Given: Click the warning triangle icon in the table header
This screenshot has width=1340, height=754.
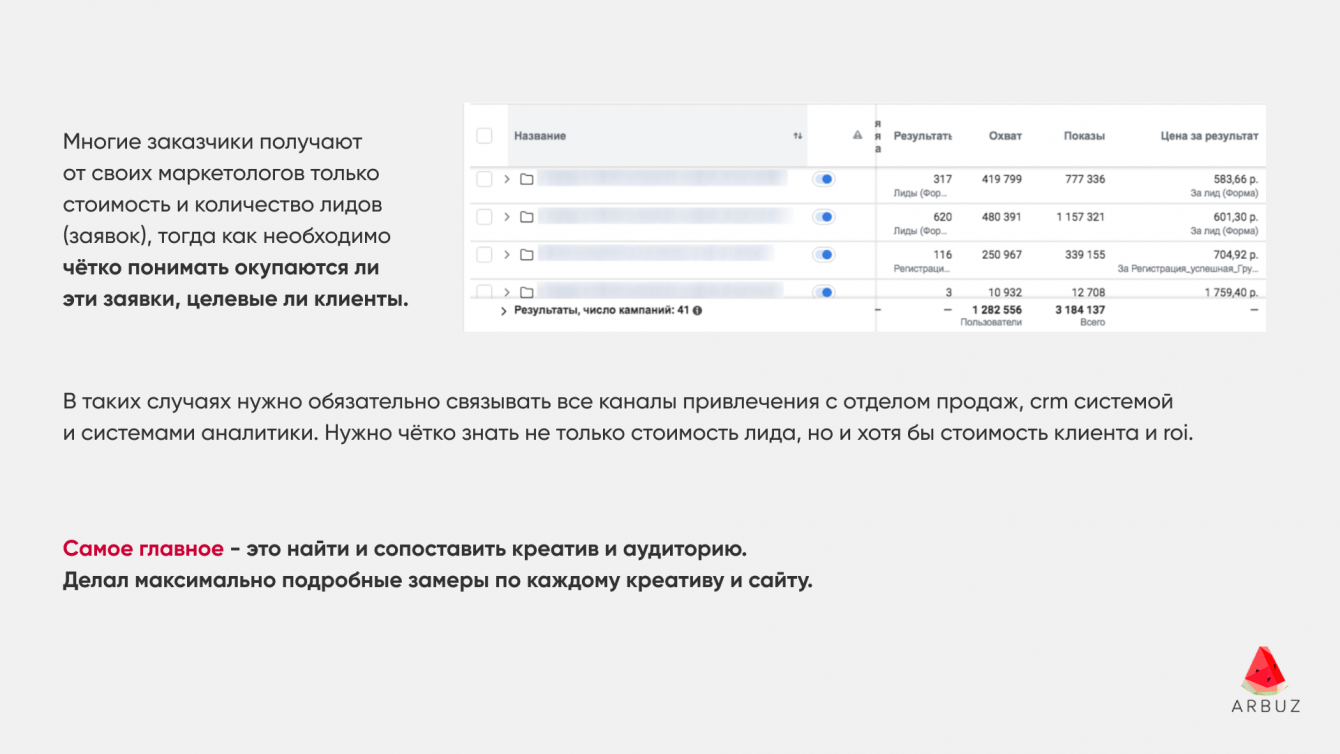Looking at the screenshot, I should click(857, 135).
